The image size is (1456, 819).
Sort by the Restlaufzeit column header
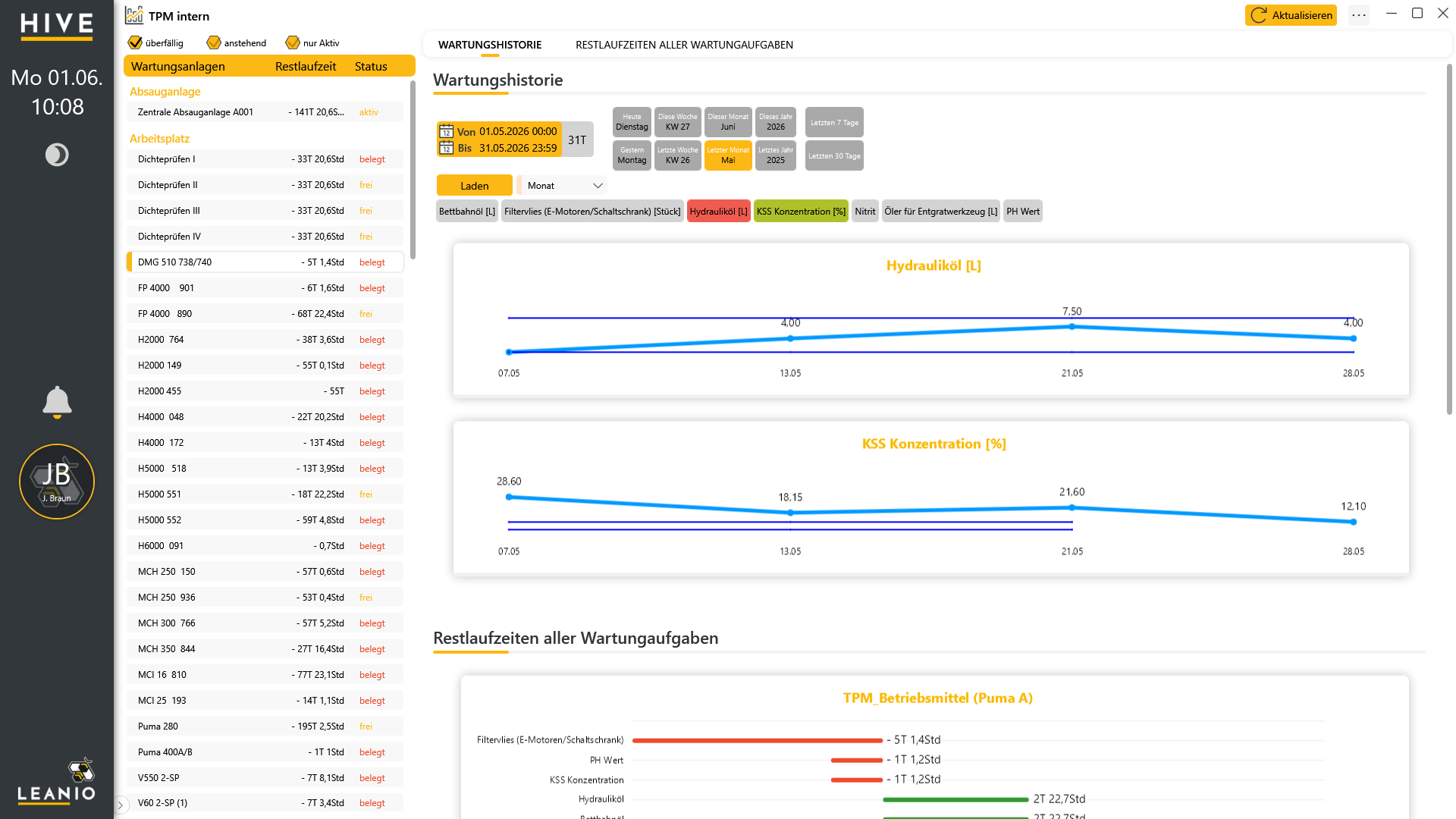[x=306, y=67]
